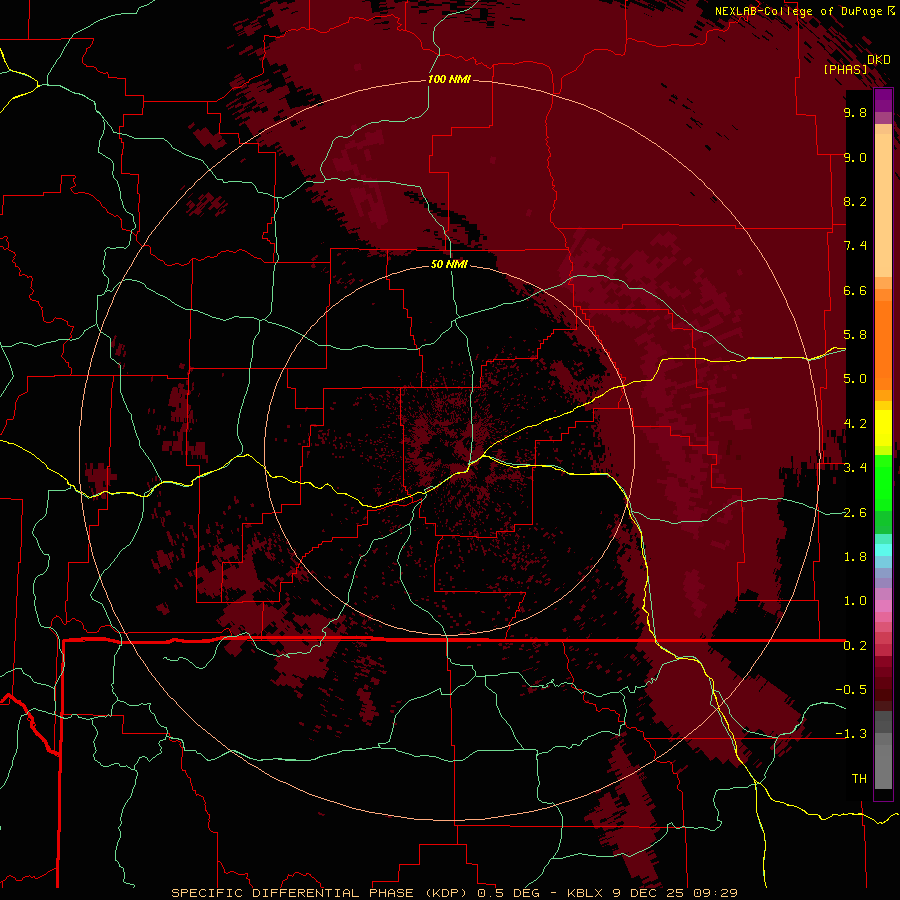Click the 1.8 scale value
Image resolution: width=900 pixels, height=900 pixels.
coord(855,557)
